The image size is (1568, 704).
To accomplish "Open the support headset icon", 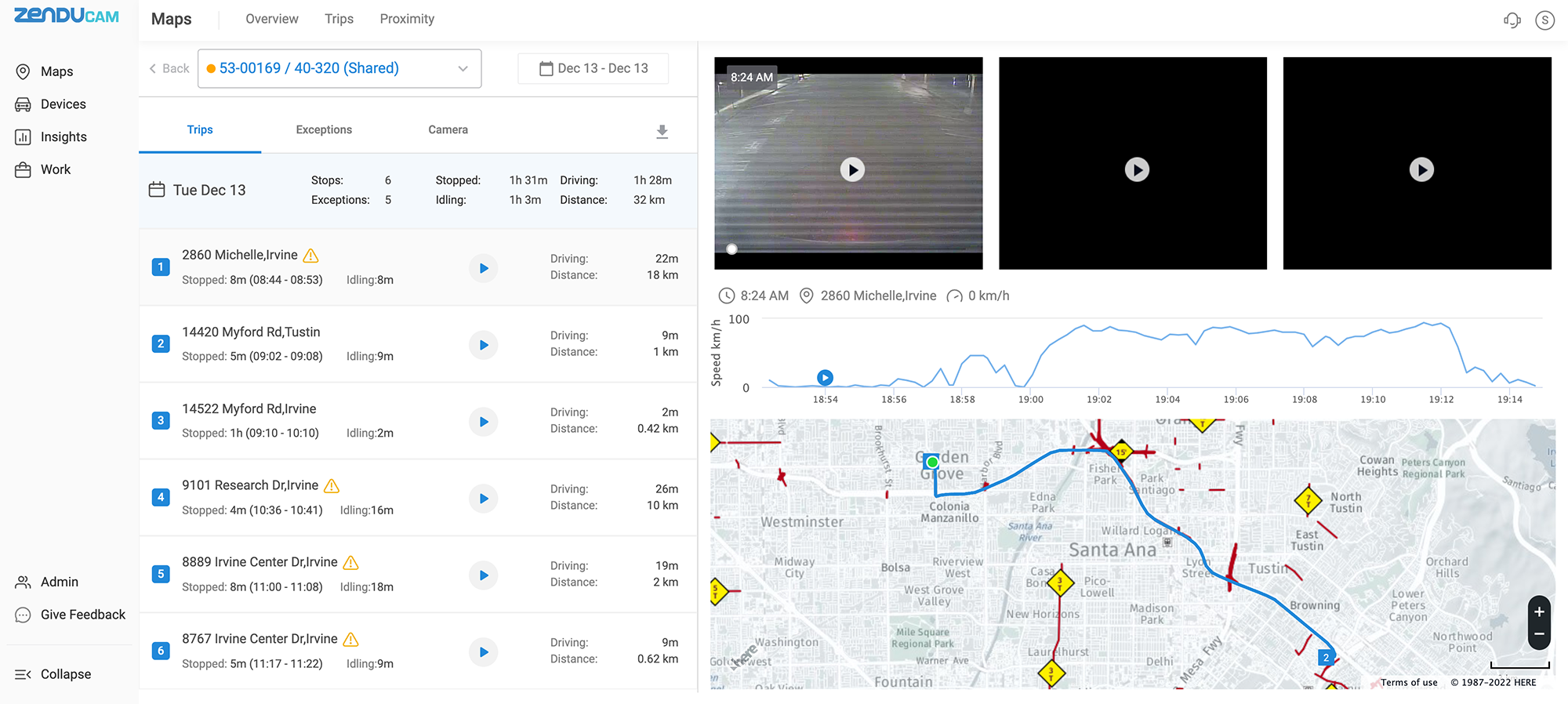I will coord(1512,20).
